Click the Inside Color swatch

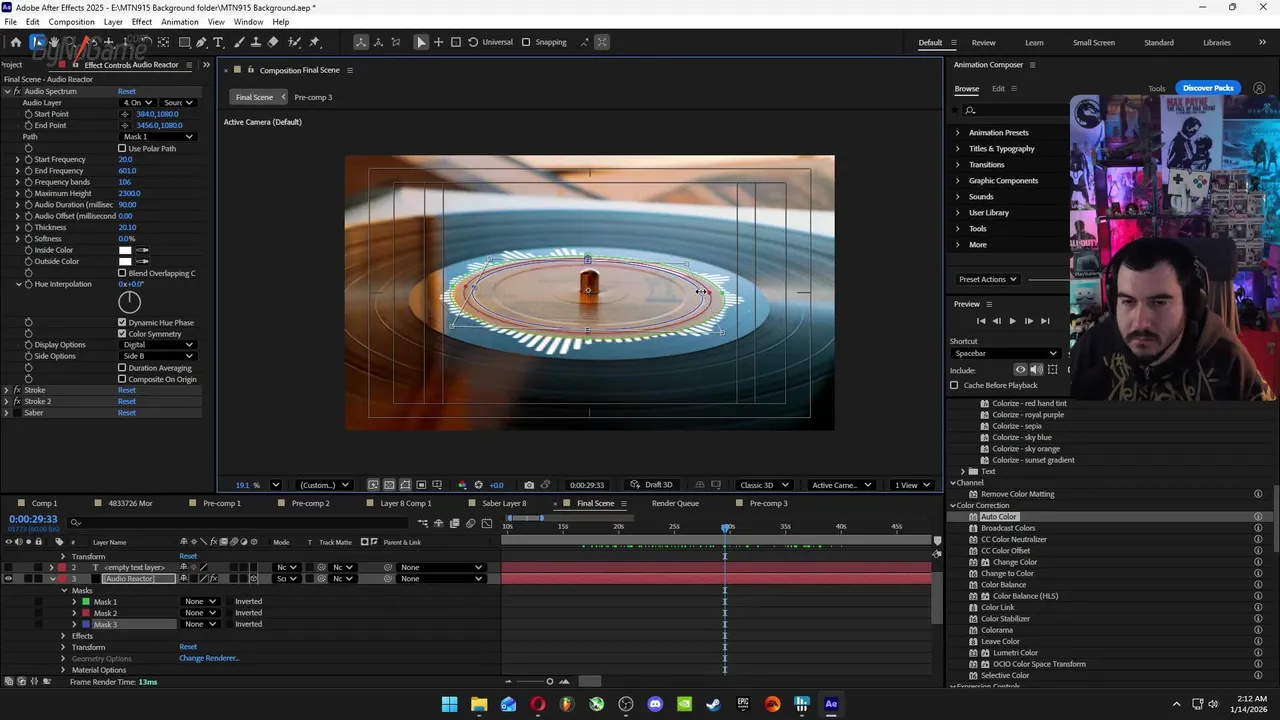tap(125, 250)
